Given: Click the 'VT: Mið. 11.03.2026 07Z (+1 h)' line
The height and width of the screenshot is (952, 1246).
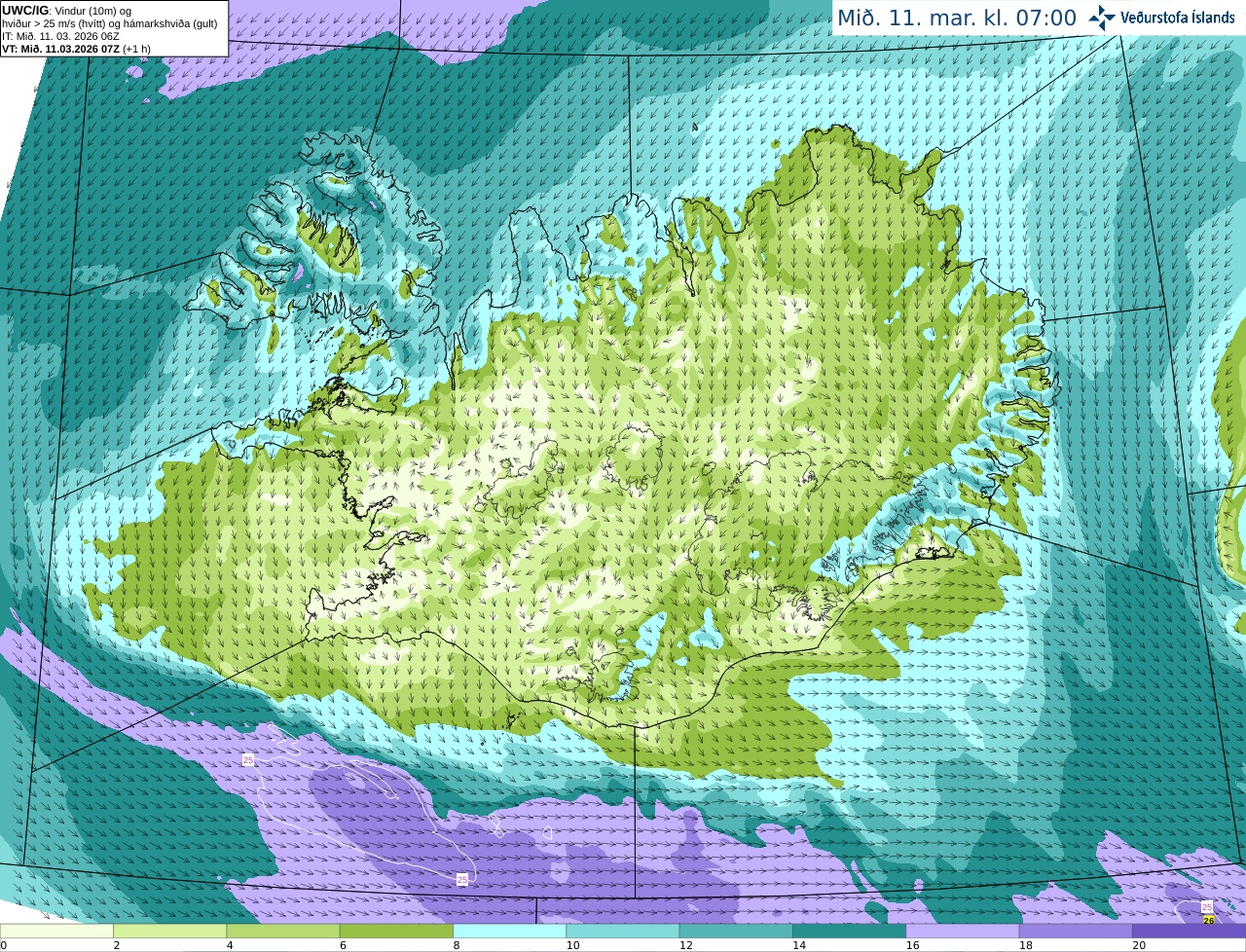Looking at the screenshot, I should click(77, 49).
